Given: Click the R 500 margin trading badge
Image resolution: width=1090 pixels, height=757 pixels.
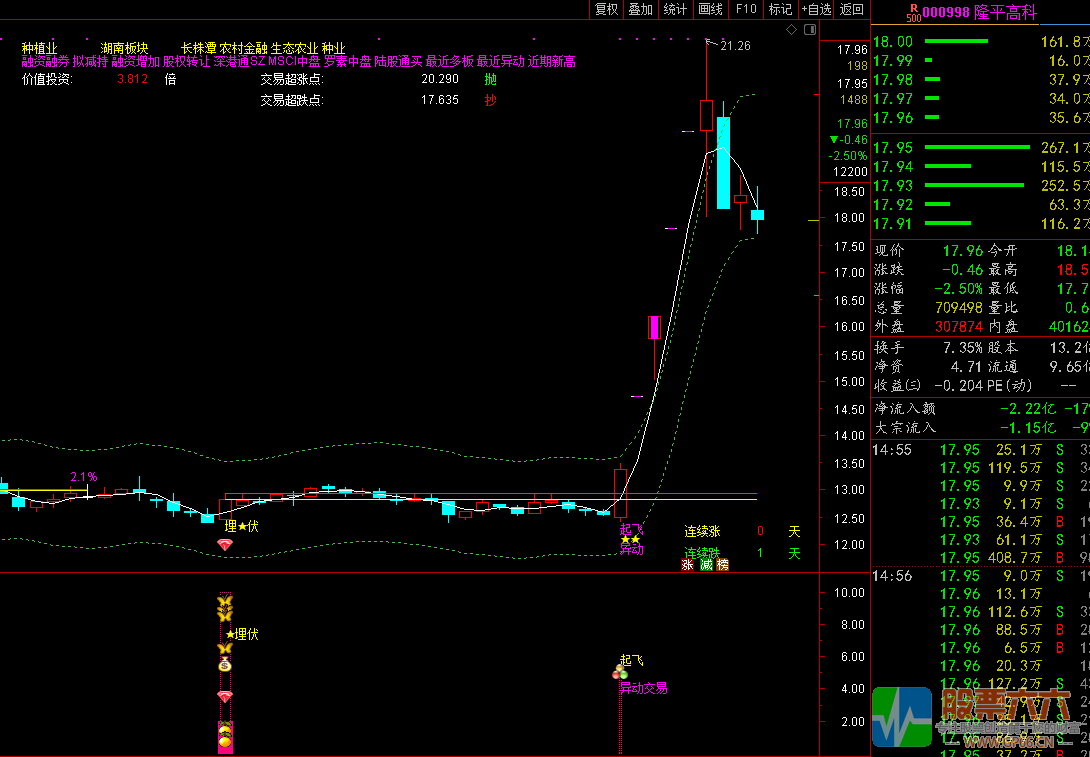Looking at the screenshot, I should pyautogui.click(x=912, y=12).
